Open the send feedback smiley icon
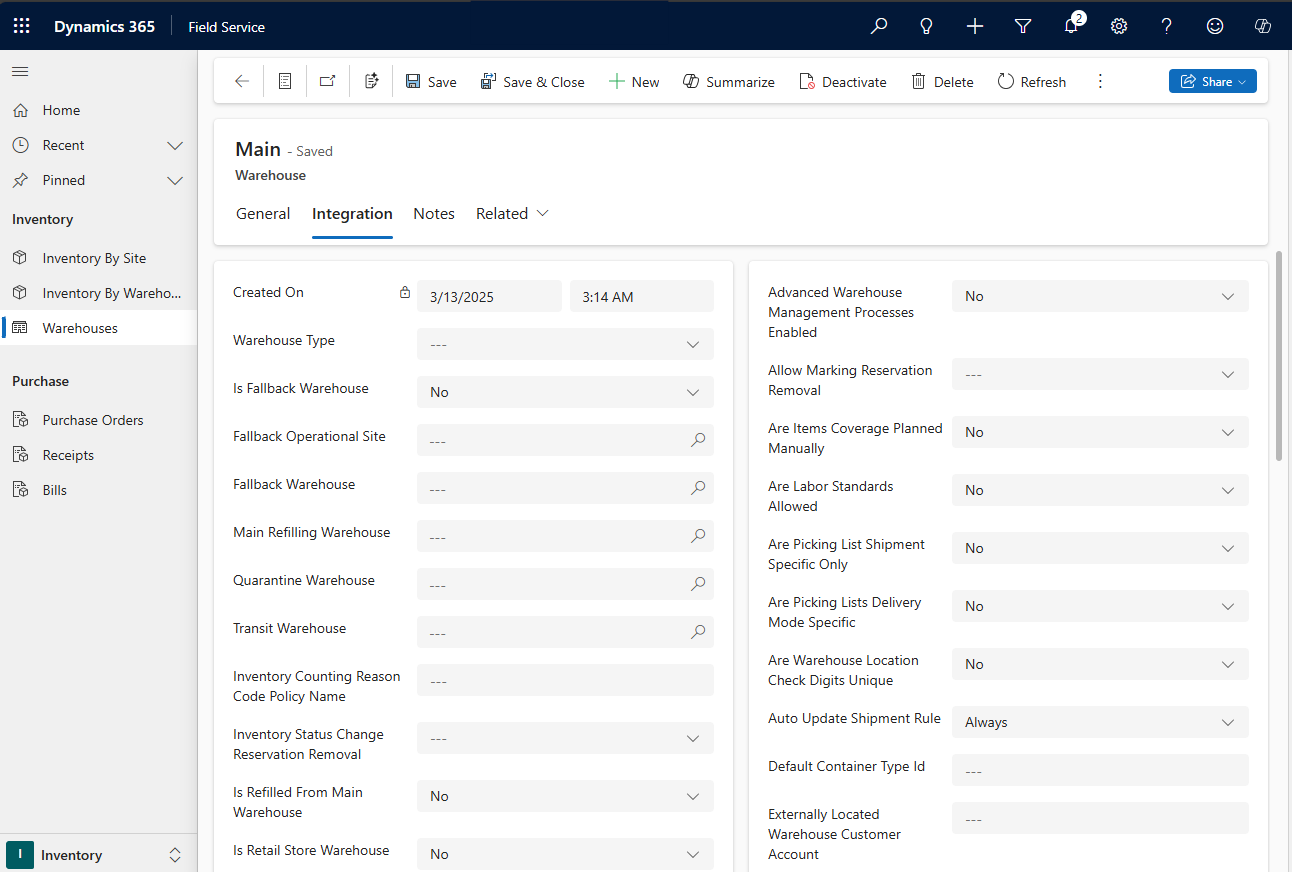Image resolution: width=1292 pixels, height=872 pixels. 1214,26
